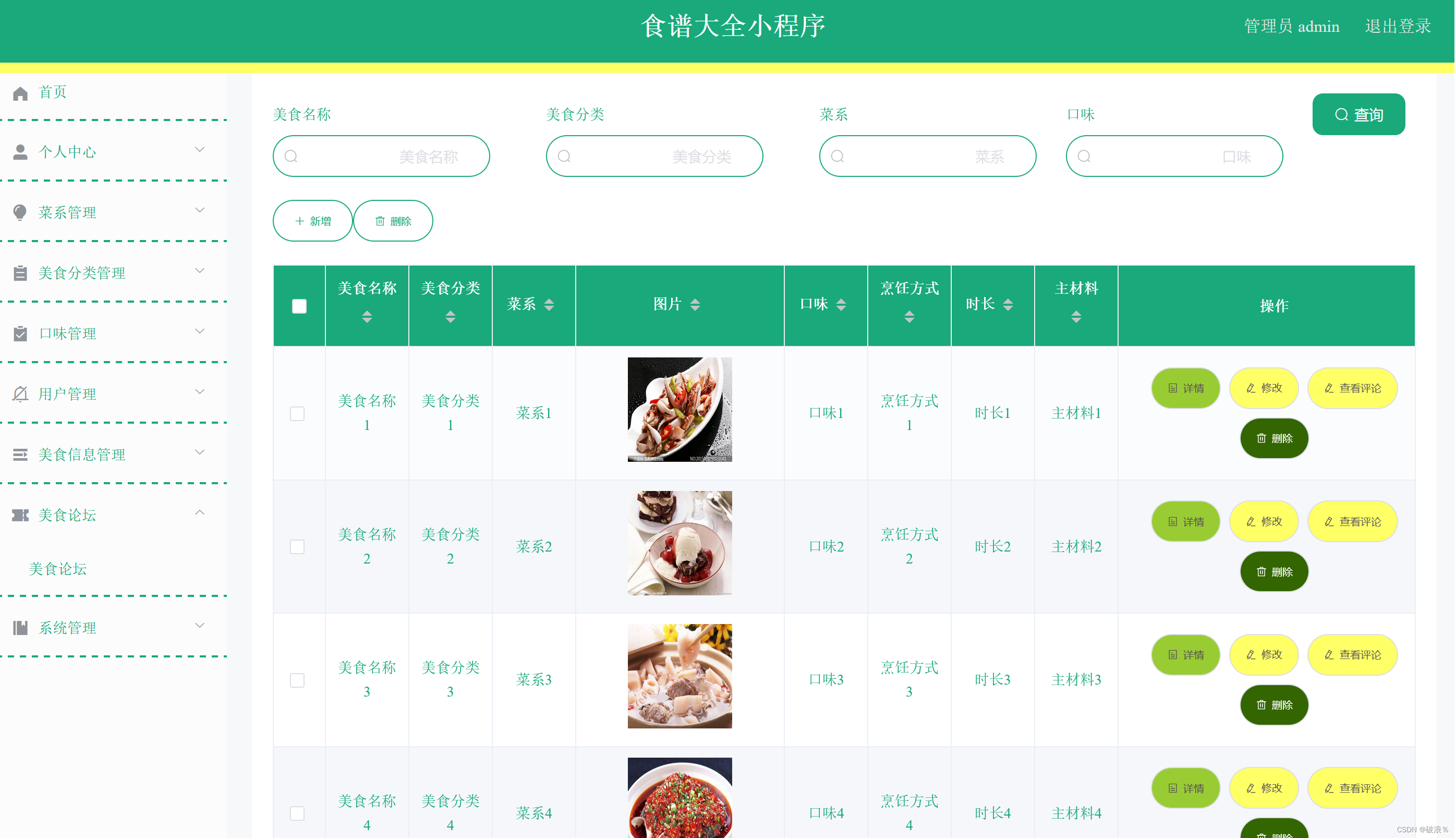The width and height of the screenshot is (1456, 838).
Task: Open the 美食论坛 menu item
Action: tap(109, 515)
